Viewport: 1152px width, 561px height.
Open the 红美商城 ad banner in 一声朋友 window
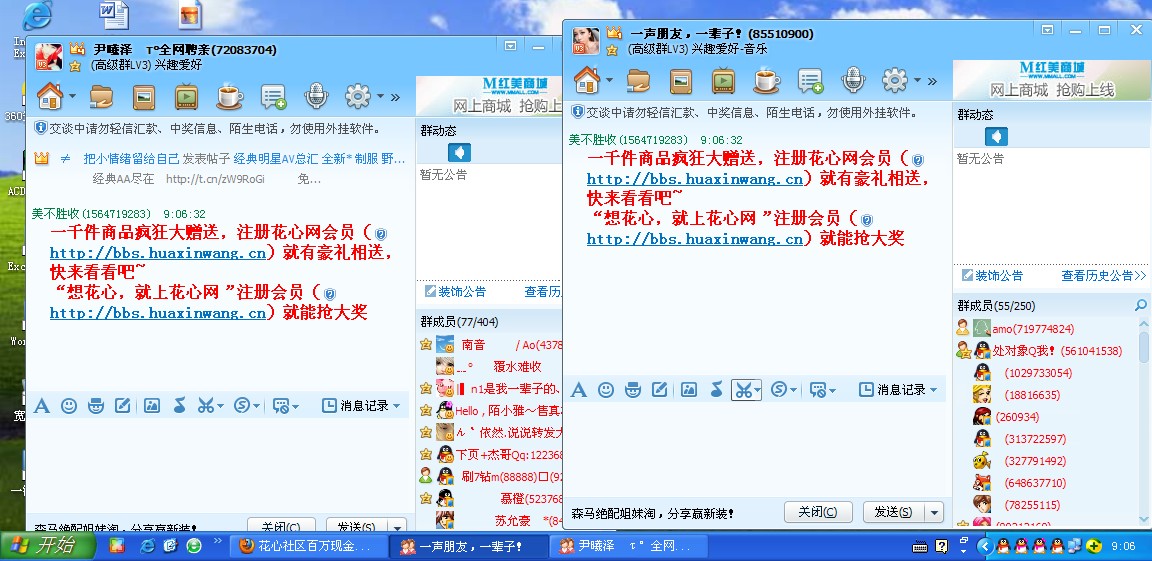[1051, 79]
